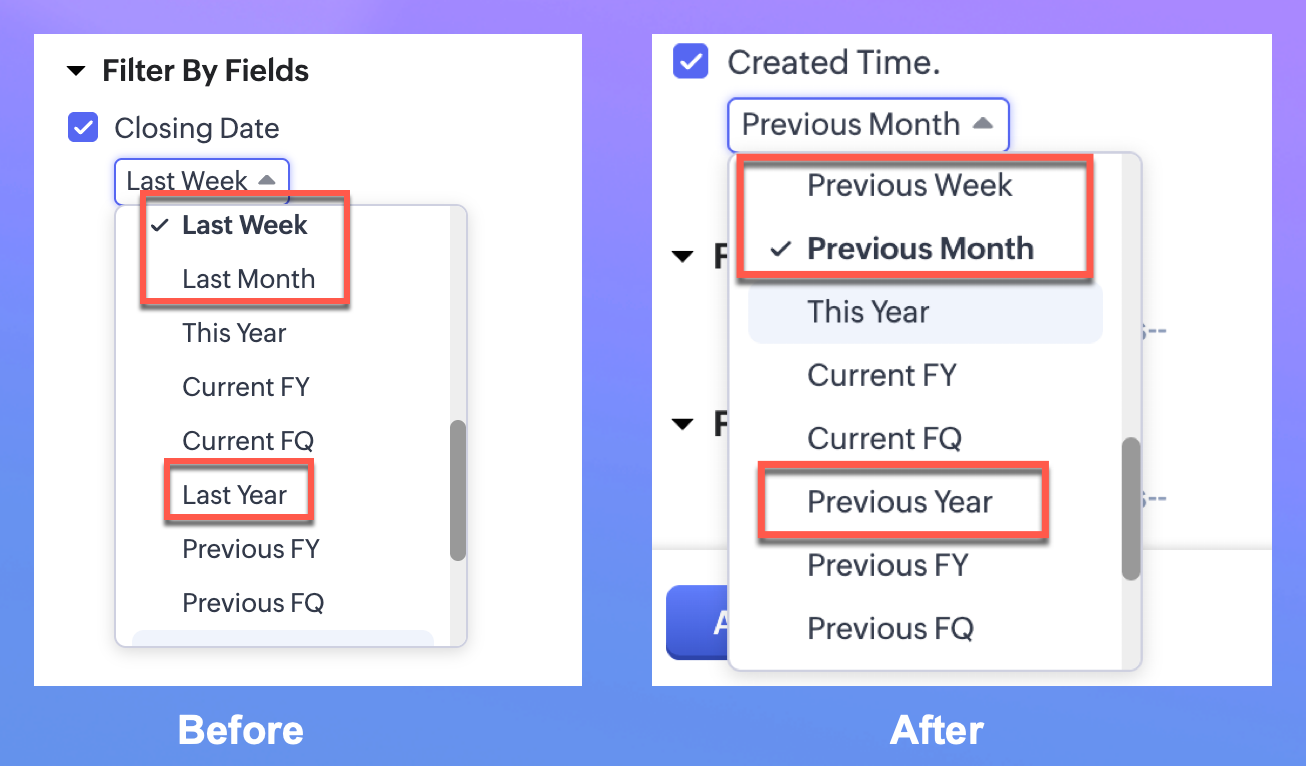Uncheck the Closing Date checkbox

[x=82, y=128]
